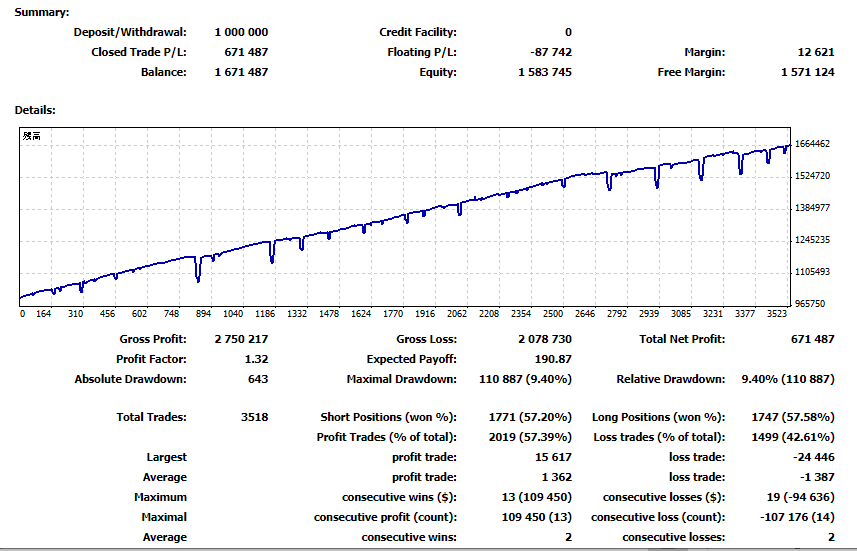Click the 1664462 y-axis price label
Screen dimensions: 857x551
pos(813,144)
